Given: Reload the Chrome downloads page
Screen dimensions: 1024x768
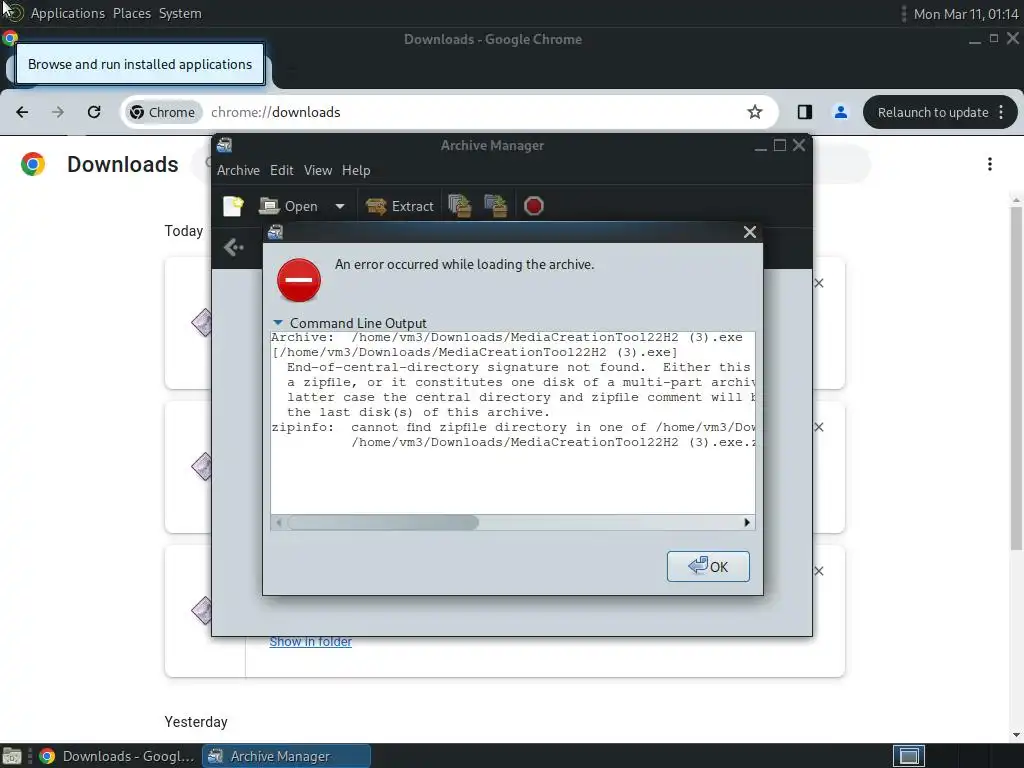Looking at the screenshot, I should tap(94, 112).
